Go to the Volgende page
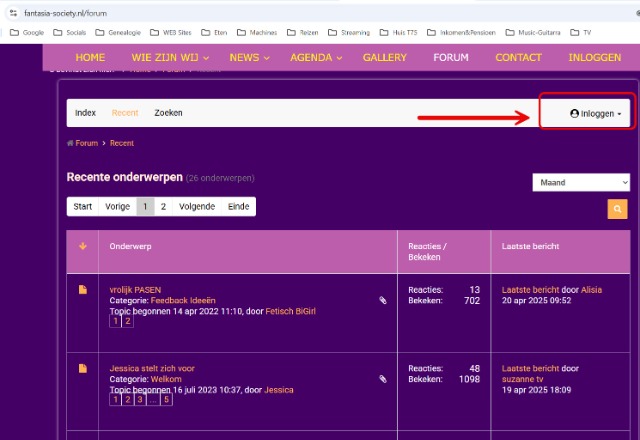 [x=196, y=207]
